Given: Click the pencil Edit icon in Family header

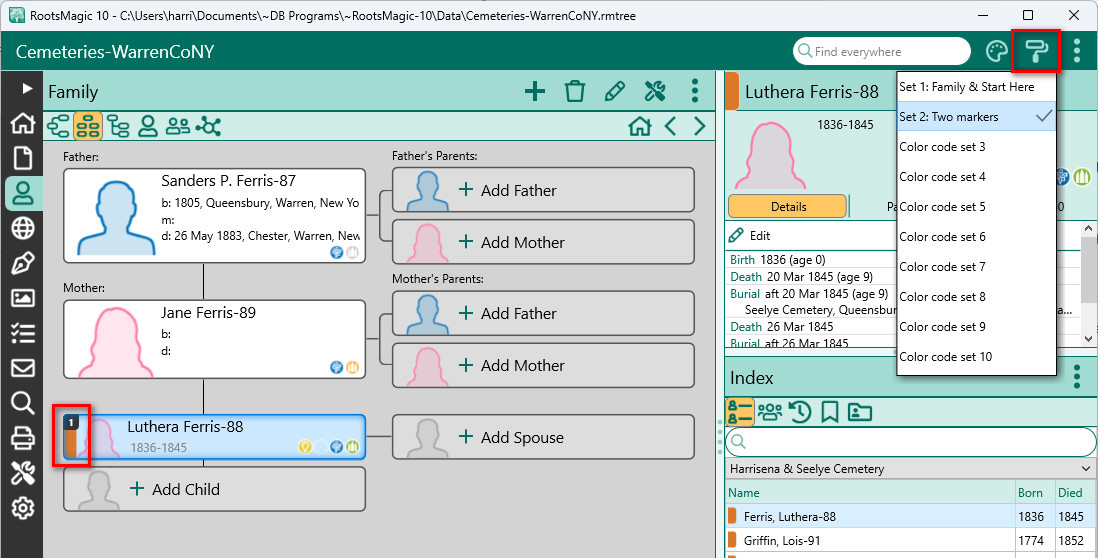Looking at the screenshot, I should point(614,91).
